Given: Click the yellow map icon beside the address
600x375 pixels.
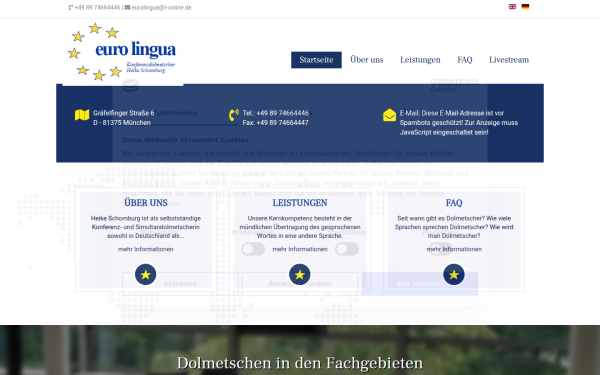Looking at the screenshot, I should coord(82,115).
